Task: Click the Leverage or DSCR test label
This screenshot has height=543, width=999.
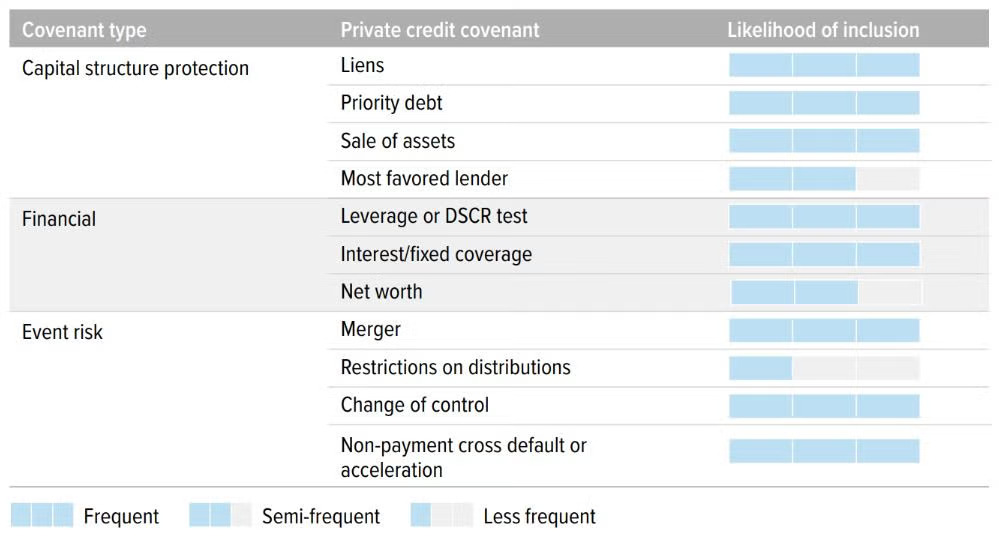Action: [434, 216]
